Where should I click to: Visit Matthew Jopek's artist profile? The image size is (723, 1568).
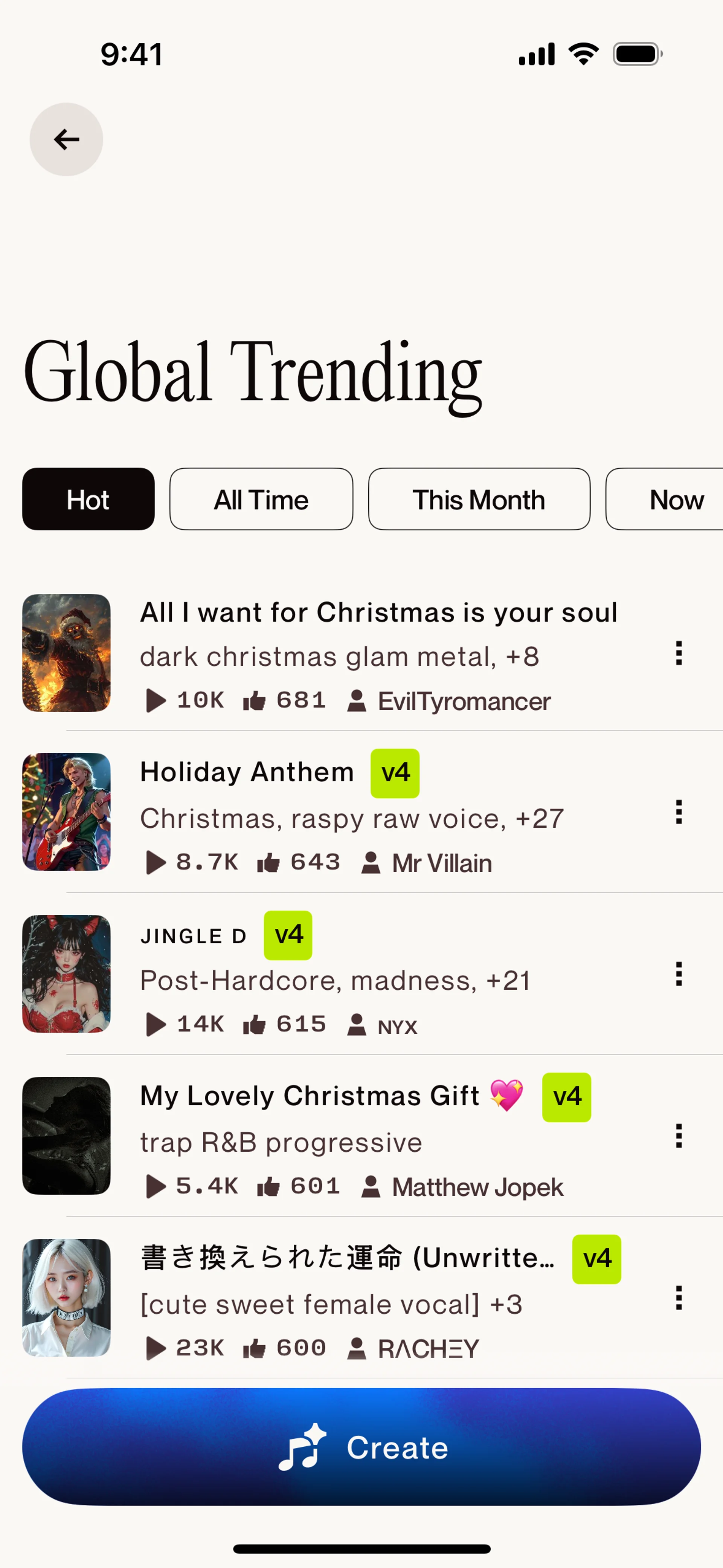point(477,1187)
